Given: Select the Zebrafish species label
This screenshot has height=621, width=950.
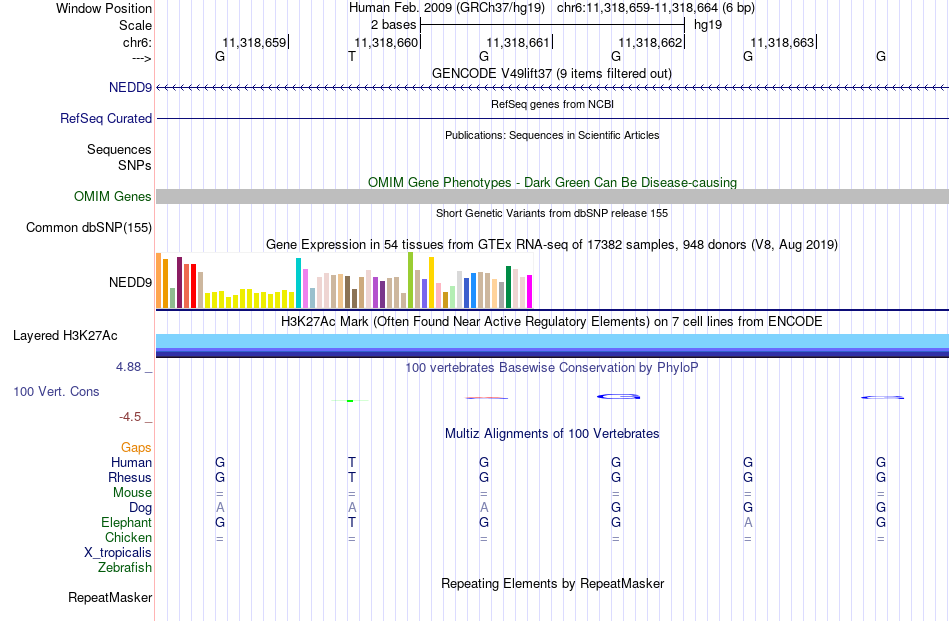Looking at the screenshot, I should [125, 567].
